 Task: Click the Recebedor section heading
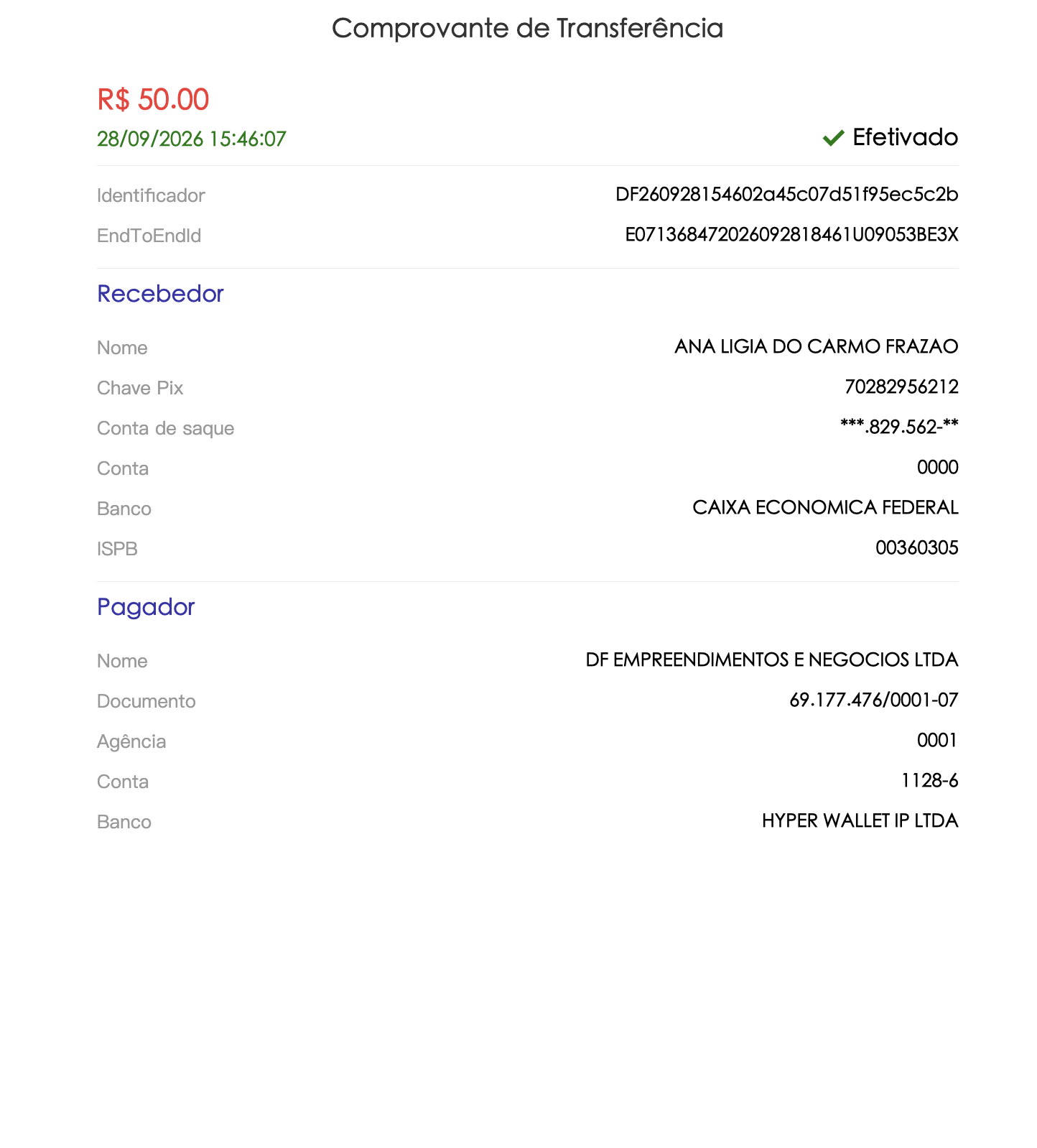[x=160, y=294]
